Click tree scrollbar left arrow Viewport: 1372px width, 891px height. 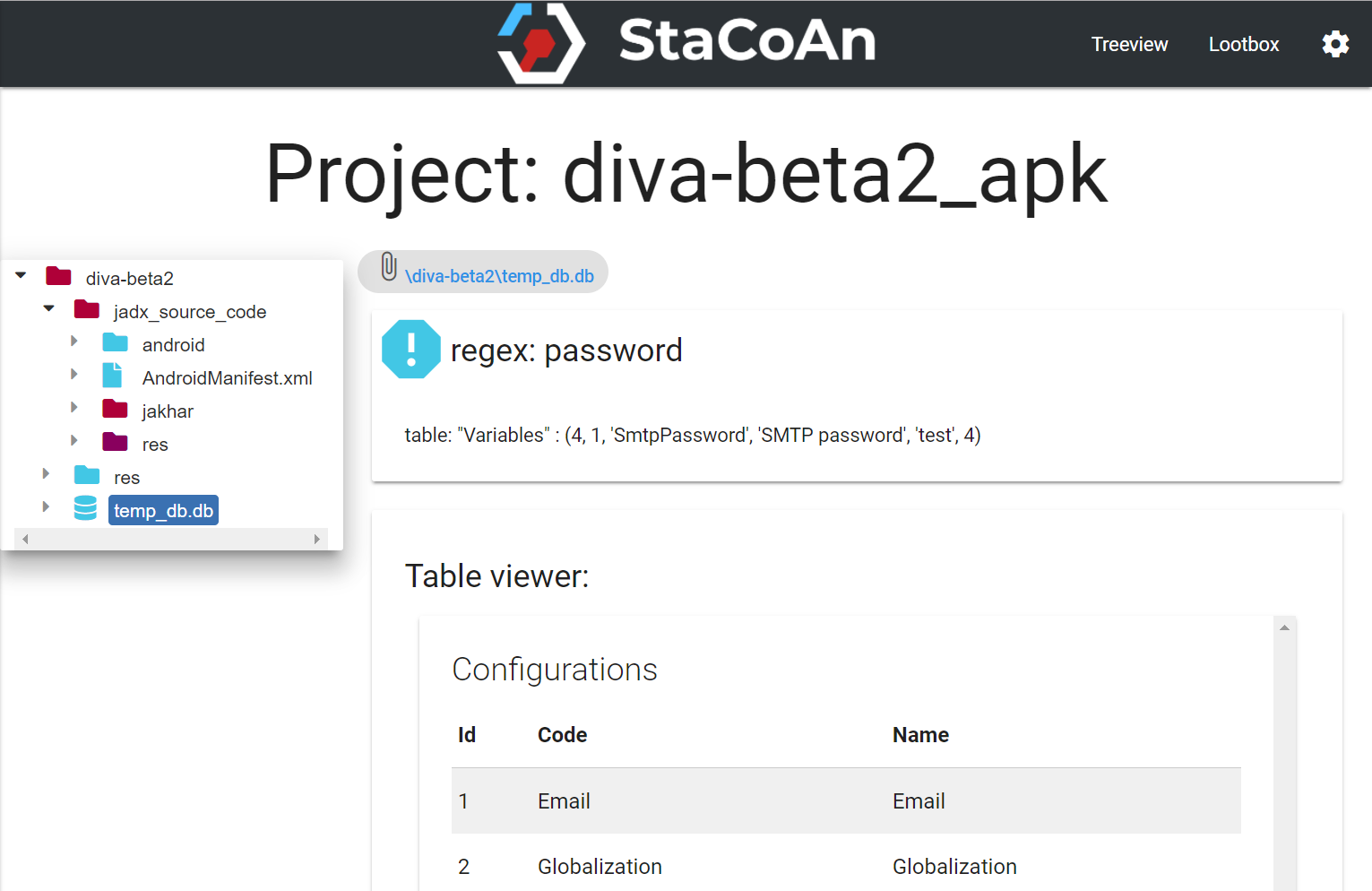coord(25,539)
